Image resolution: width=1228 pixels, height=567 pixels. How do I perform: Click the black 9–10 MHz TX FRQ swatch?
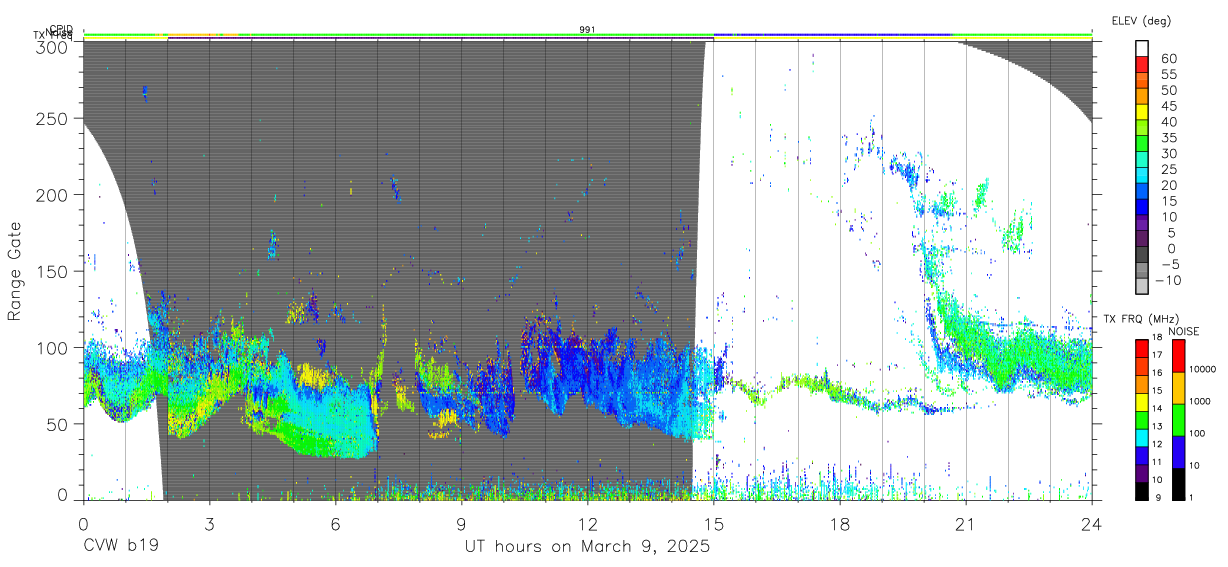point(1142,491)
